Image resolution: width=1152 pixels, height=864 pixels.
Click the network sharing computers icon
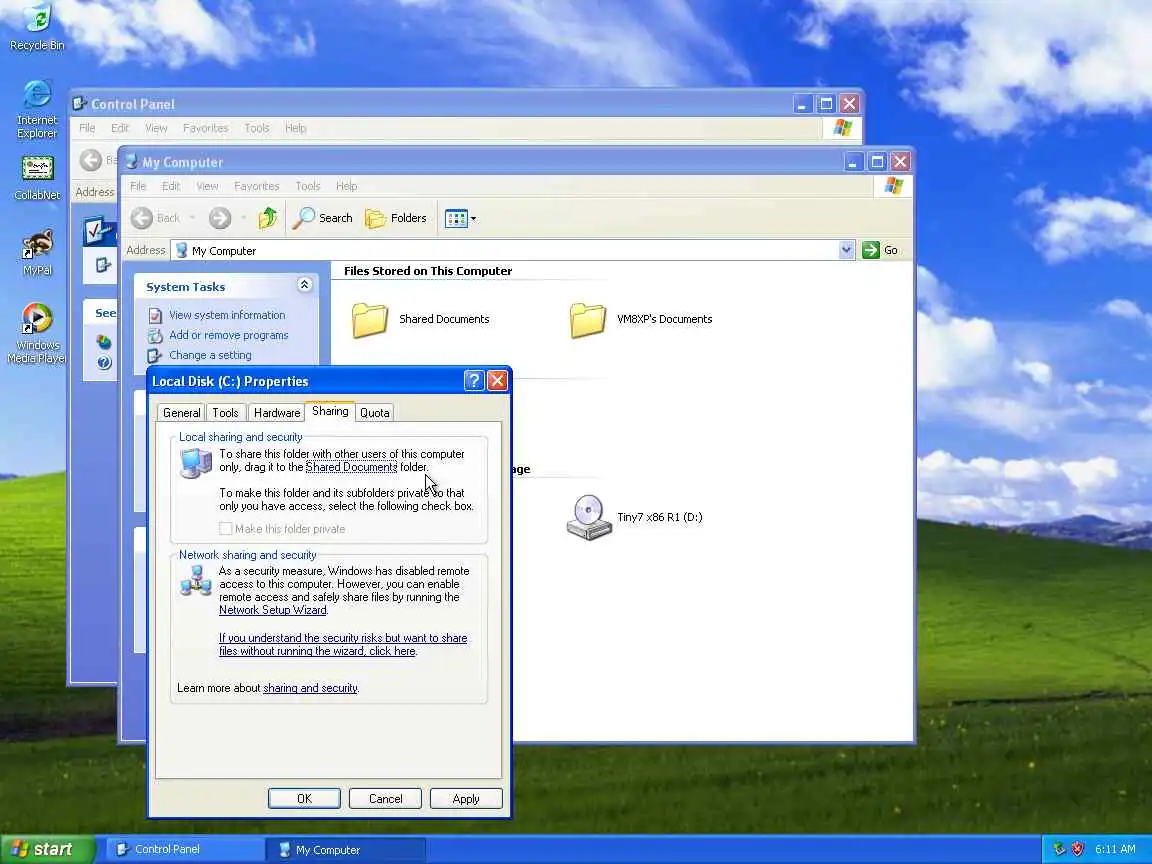pos(195,581)
